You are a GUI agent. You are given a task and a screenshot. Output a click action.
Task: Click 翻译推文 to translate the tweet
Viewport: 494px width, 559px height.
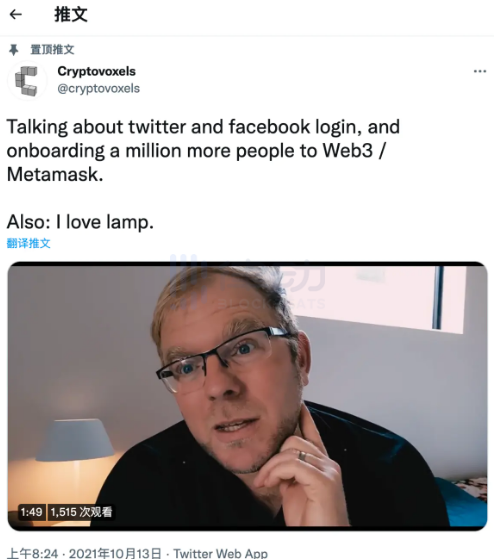click(x=29, y=243)
